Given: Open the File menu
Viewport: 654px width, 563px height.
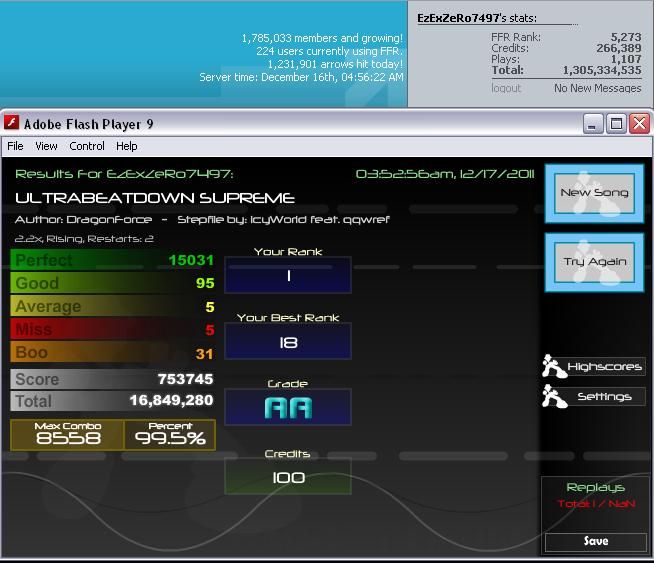Looking at the screenshot, I should click(15, 146).
